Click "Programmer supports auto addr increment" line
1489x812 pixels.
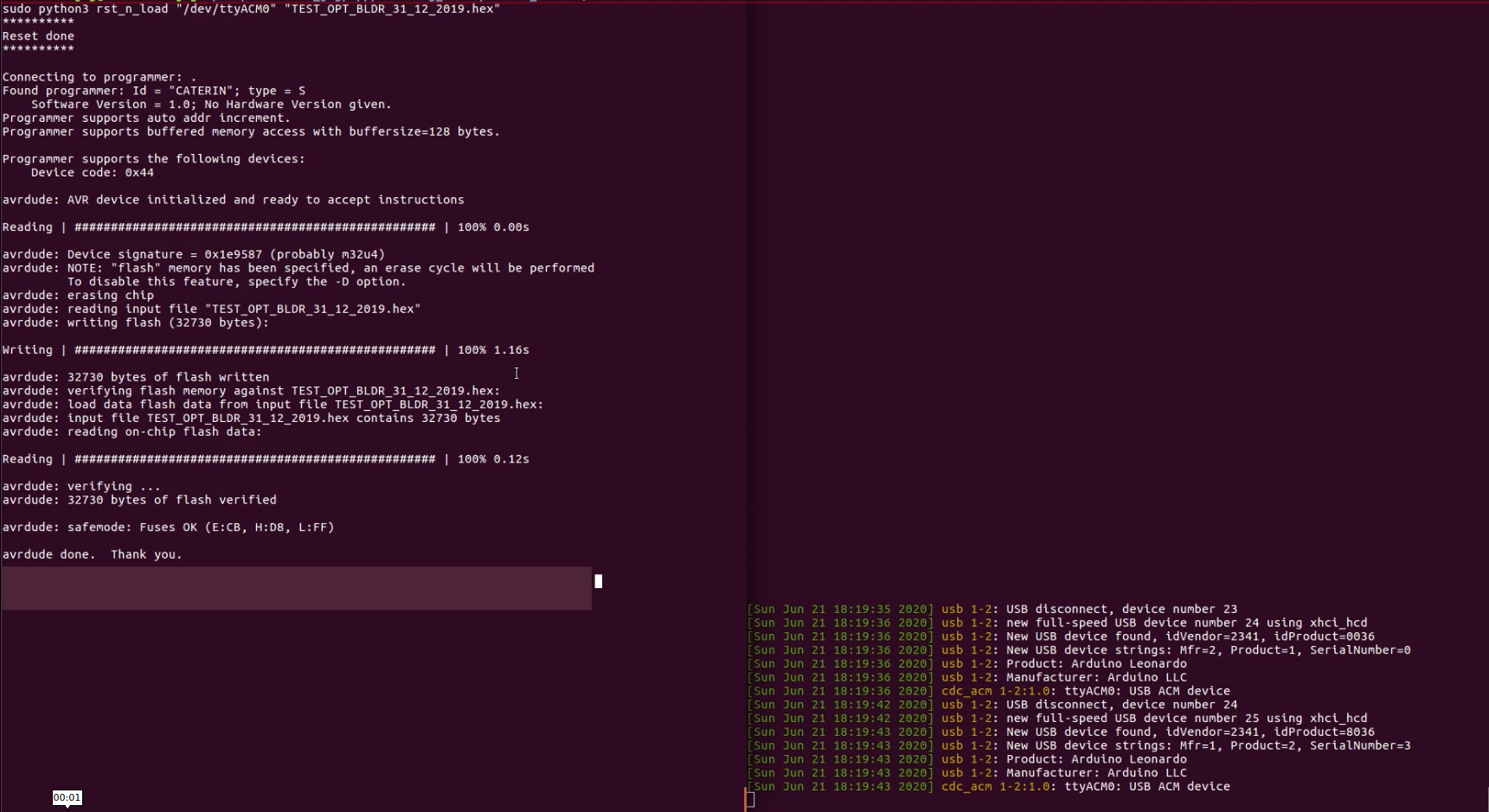point(146,118)
